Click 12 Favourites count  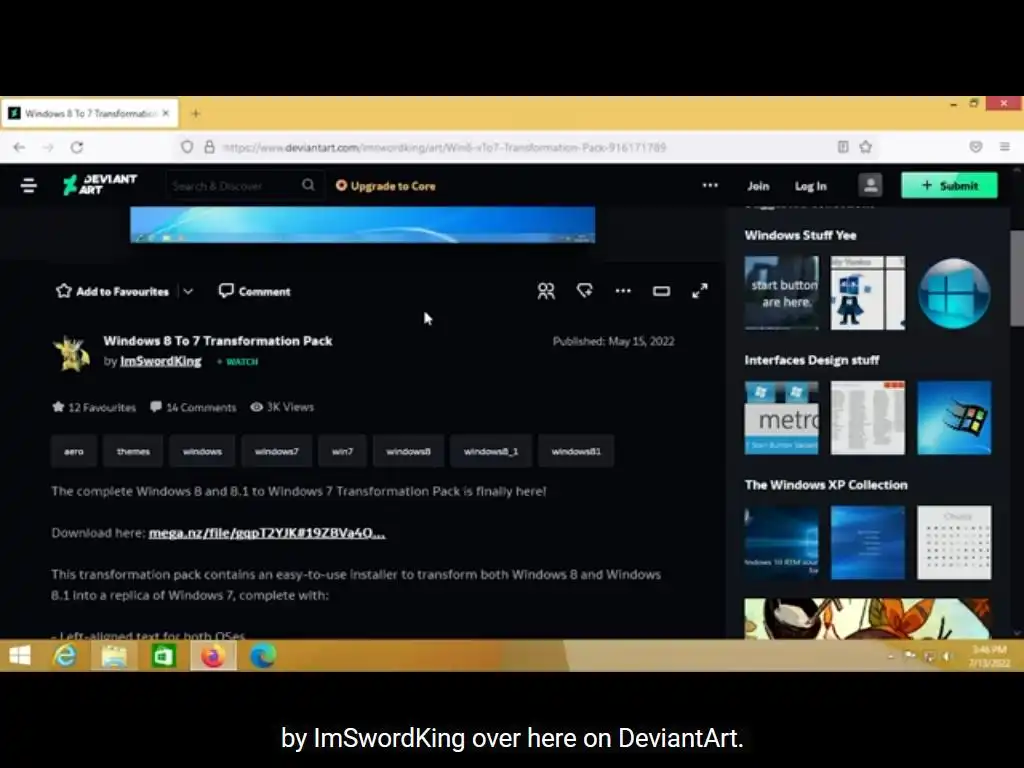pyautogui.click(x=94, y=408)
